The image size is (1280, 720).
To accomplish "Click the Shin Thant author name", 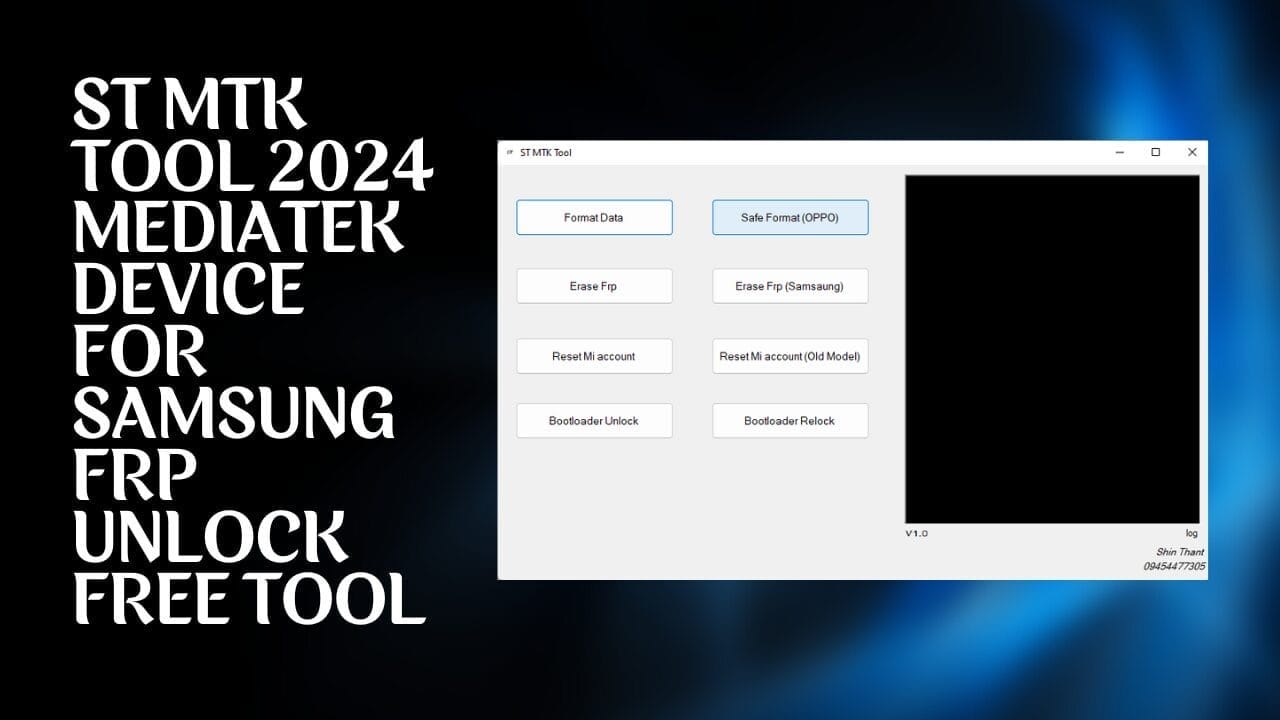I will 1180,552.
